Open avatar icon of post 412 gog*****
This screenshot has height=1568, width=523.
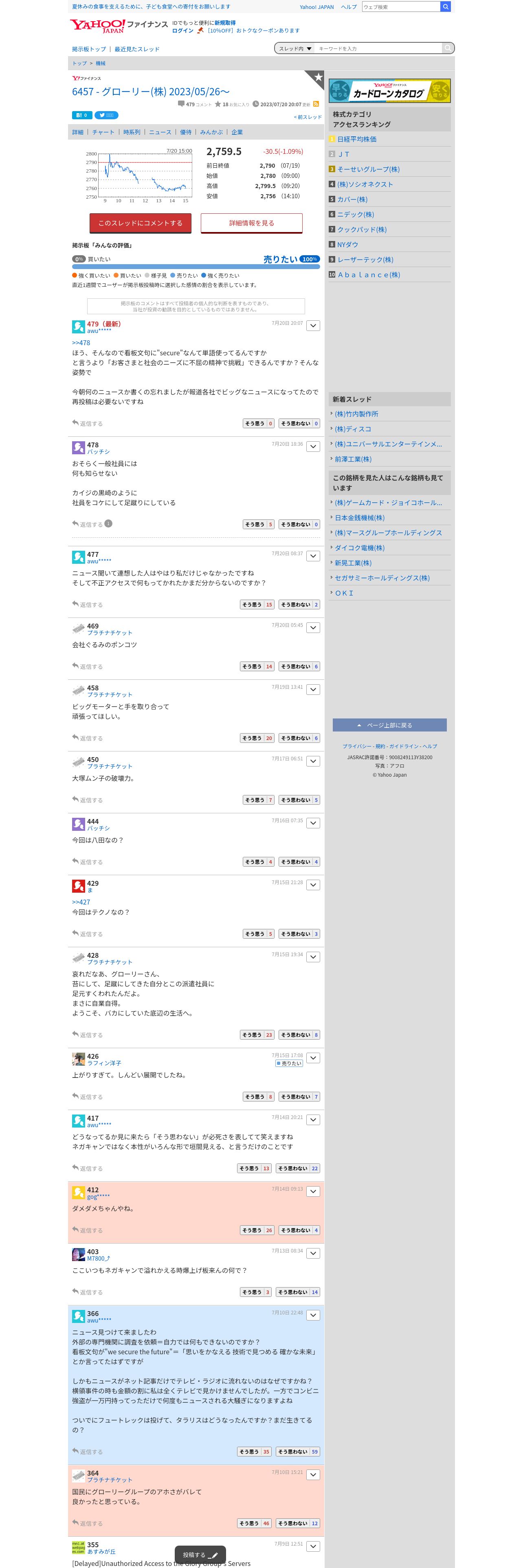pos(79,1192)
